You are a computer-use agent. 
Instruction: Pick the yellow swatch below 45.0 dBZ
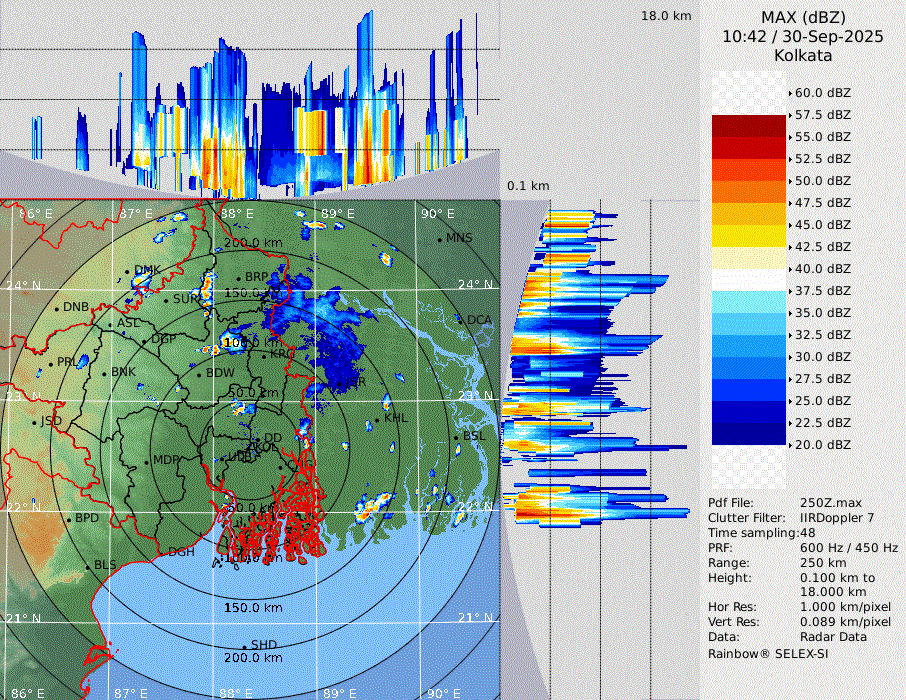(x=749, y=236)
